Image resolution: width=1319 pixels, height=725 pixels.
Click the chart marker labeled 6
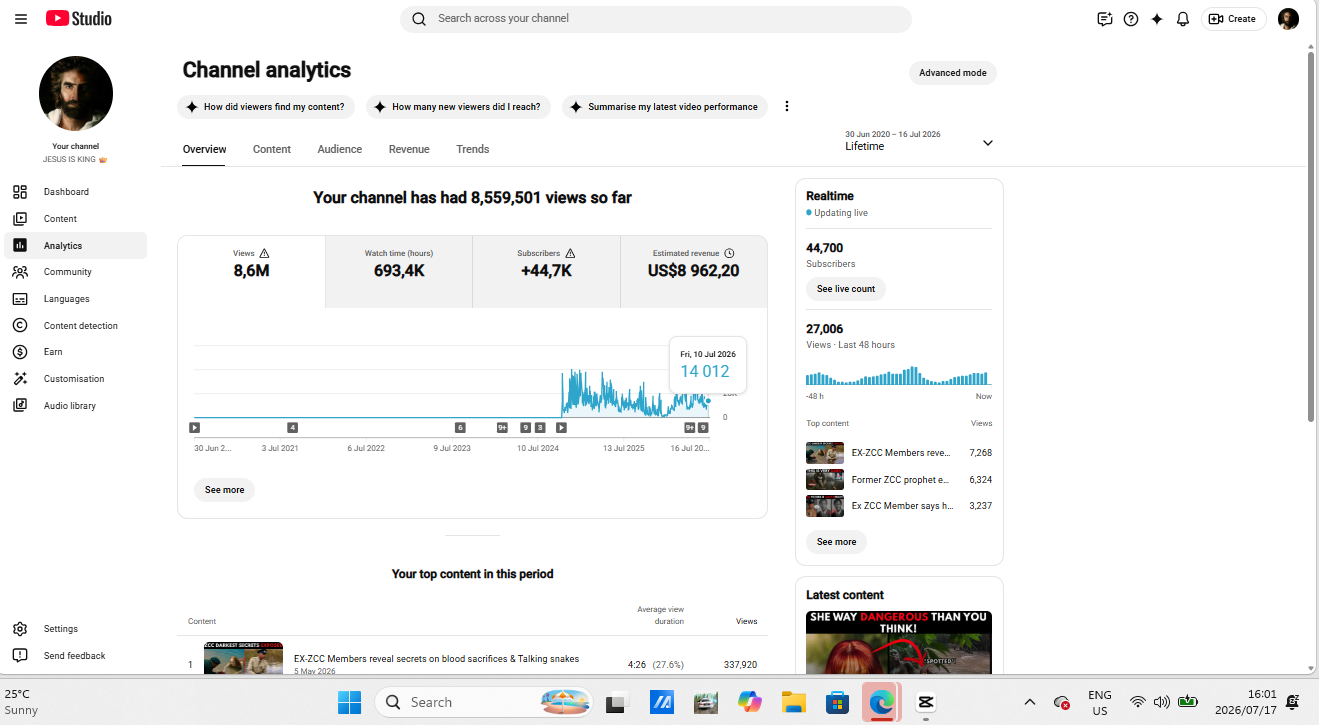(x=460, y=428)
